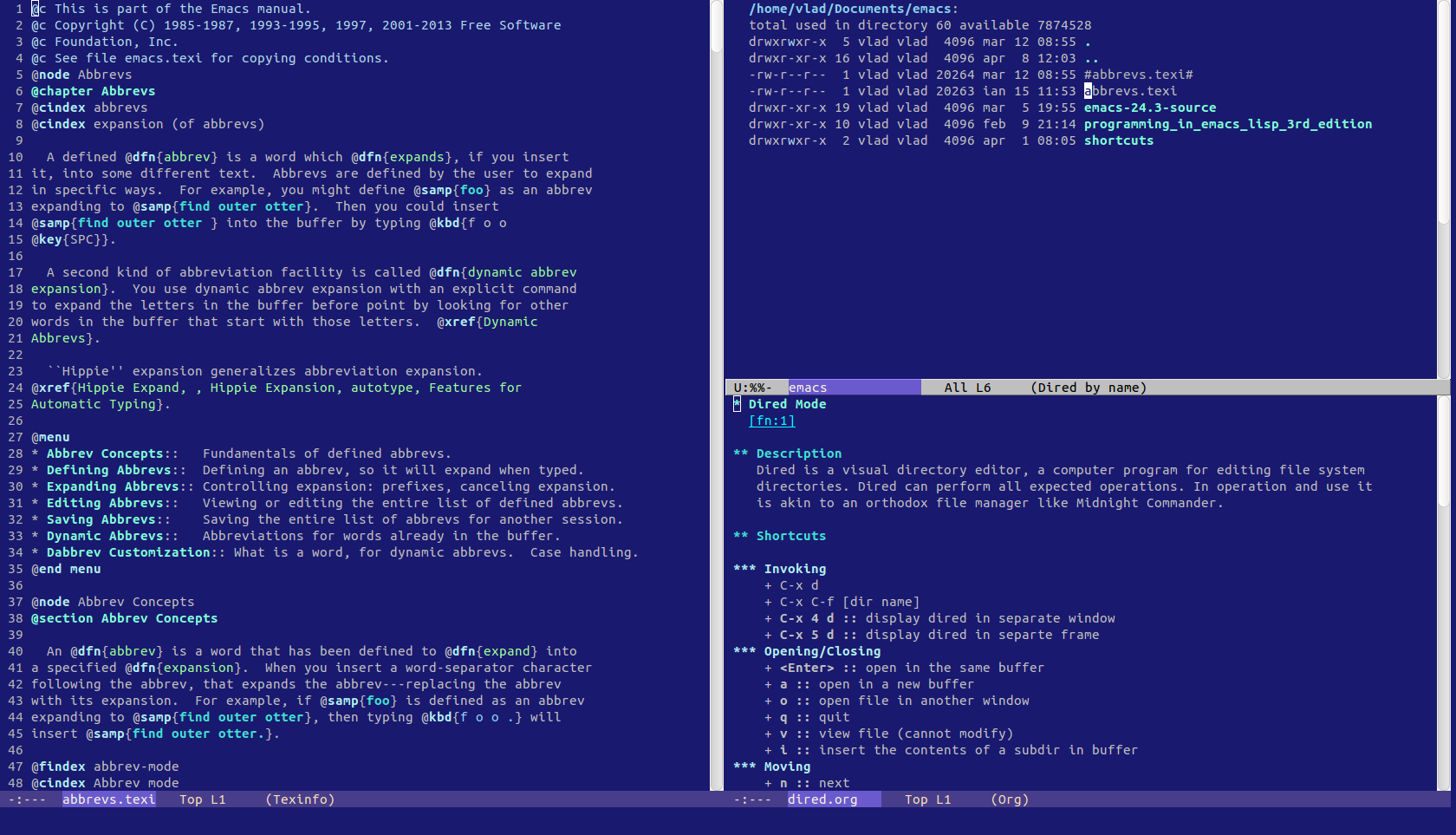Click the @findex abbrev-mode line
Screen dimensions: 1456x835
coord(105,767)
